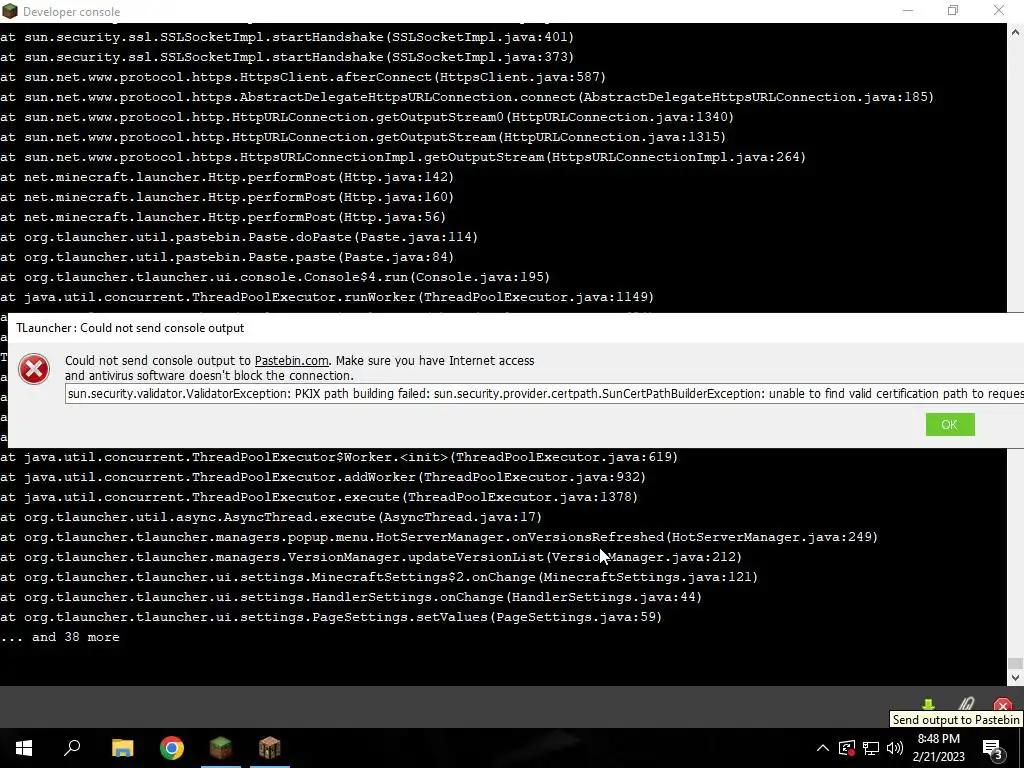This screenshot has width=1024, height=768.
Task: Click OK in the TLauncher error dialog
Action: click(x=950, y=424)
